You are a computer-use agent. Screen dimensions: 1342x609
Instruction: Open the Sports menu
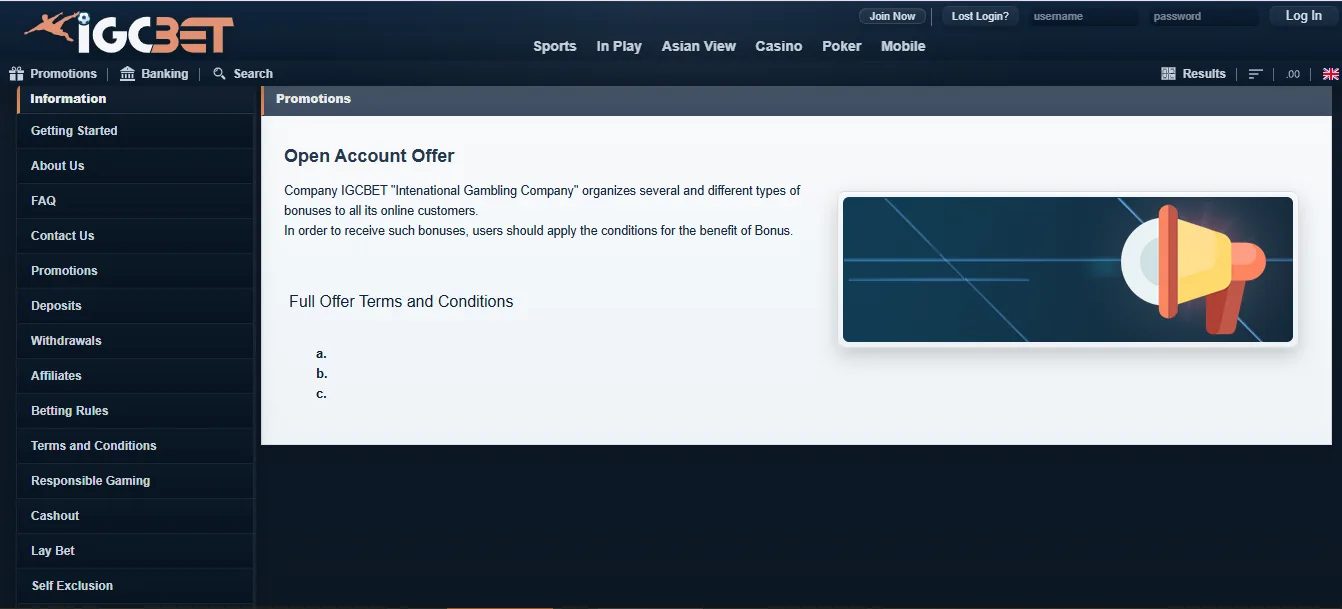555,46
